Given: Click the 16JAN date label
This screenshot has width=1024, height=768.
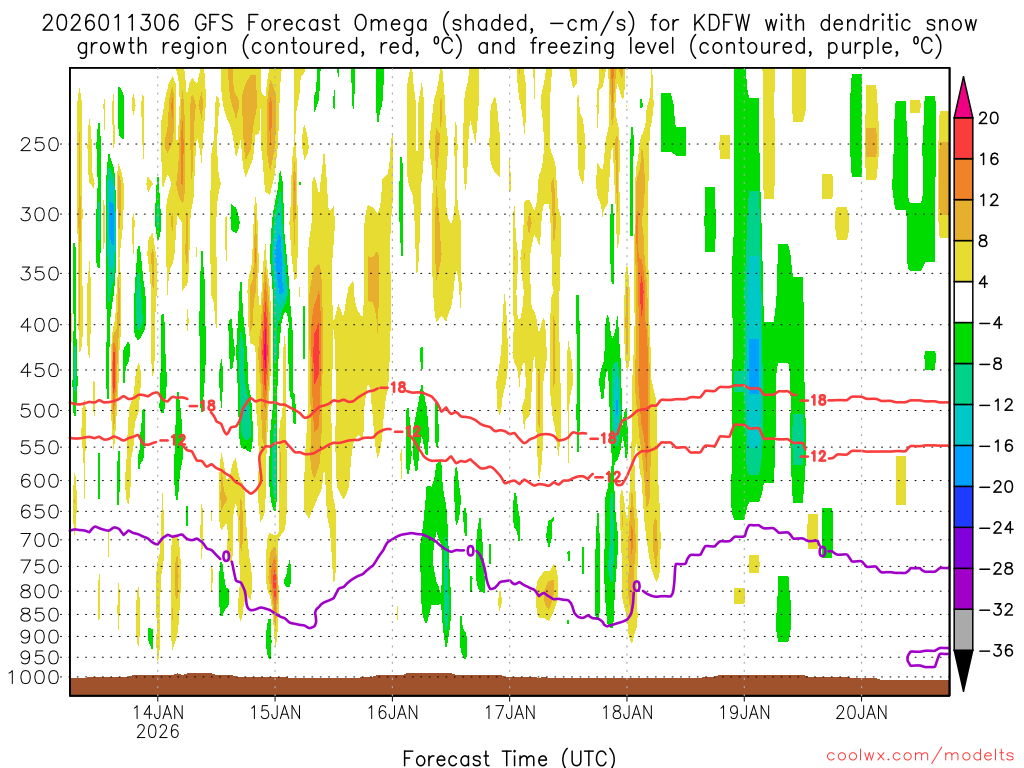Looking at the screenshot, I should click(x=392, y=712).
